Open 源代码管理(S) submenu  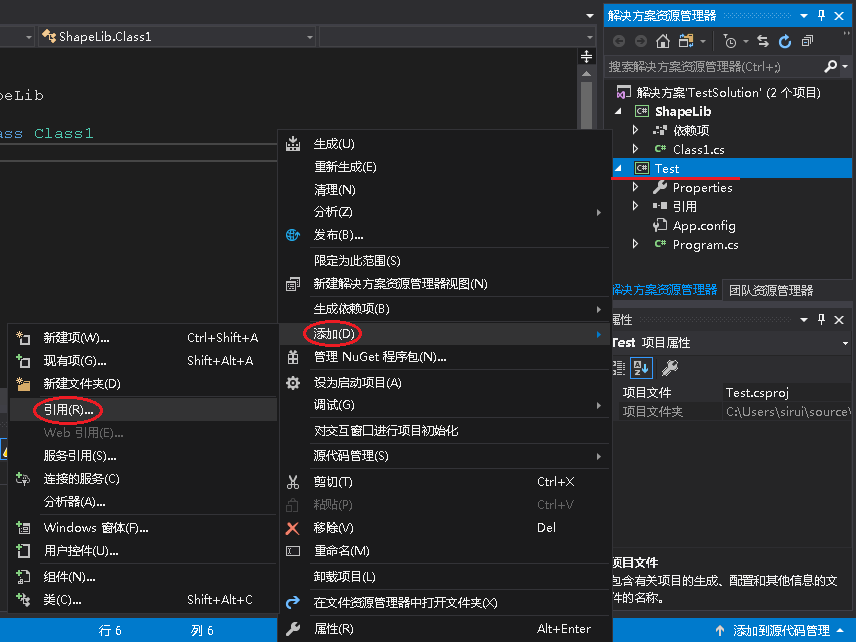point(444,456)
